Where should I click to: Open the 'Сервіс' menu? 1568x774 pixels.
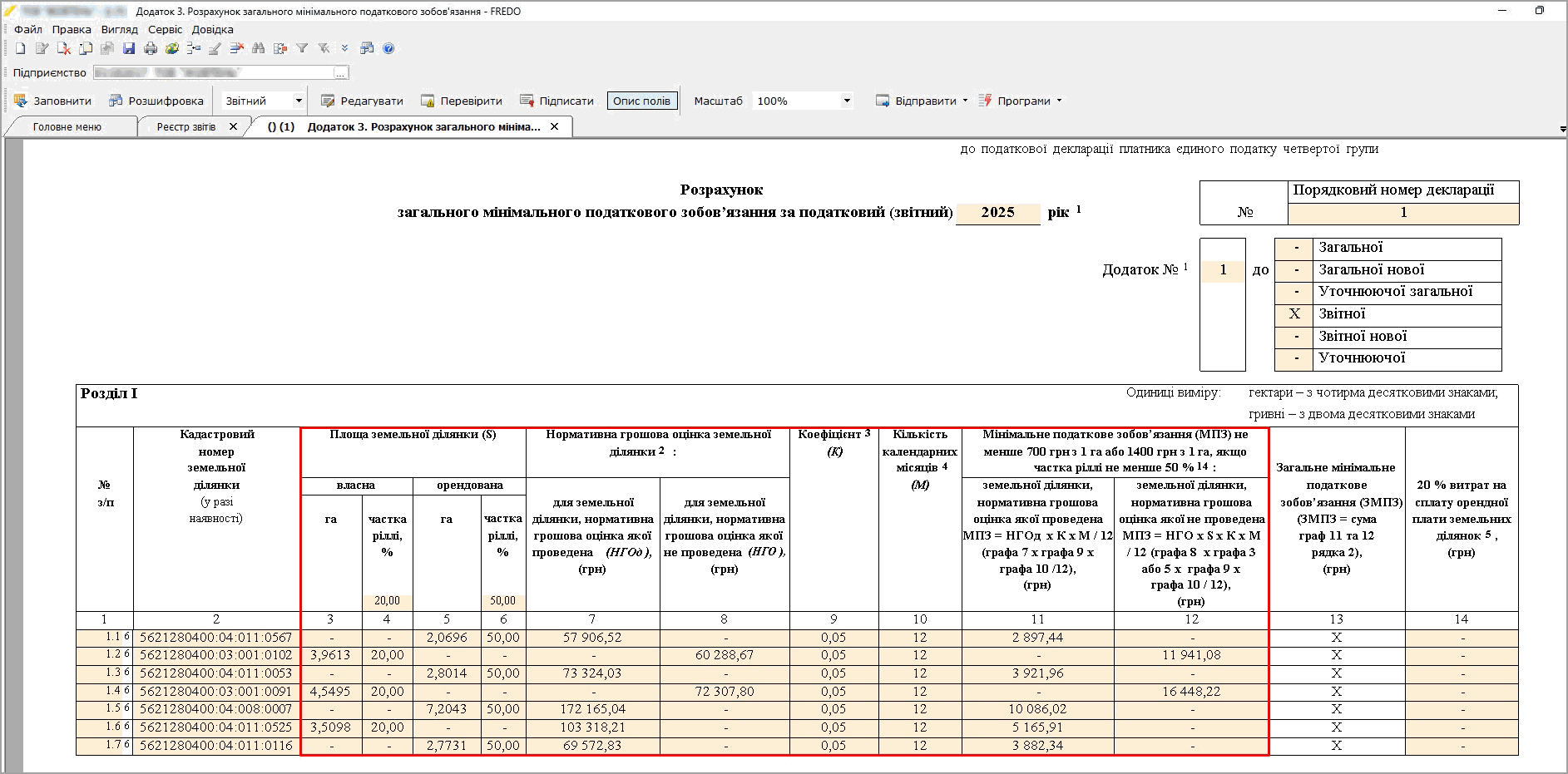[x=165, y=29]
